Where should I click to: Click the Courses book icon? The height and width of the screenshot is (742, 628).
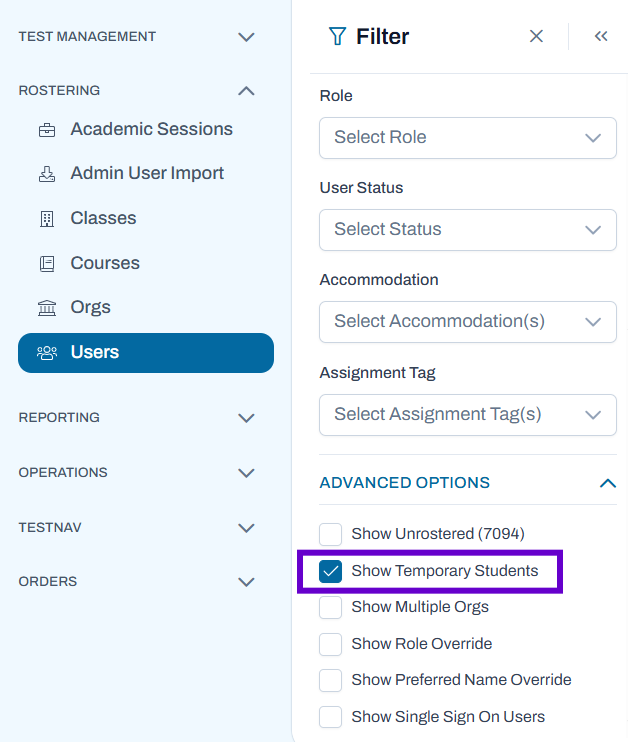tap(47, 264)
